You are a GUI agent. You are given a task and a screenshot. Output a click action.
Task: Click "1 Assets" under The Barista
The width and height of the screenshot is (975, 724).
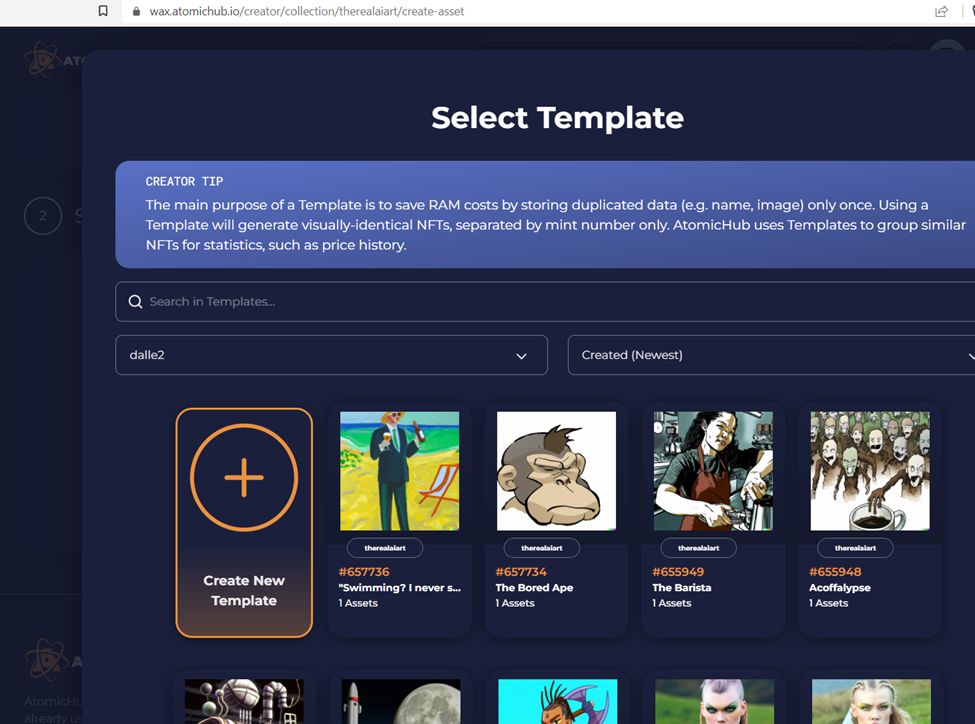click(672, 603)
